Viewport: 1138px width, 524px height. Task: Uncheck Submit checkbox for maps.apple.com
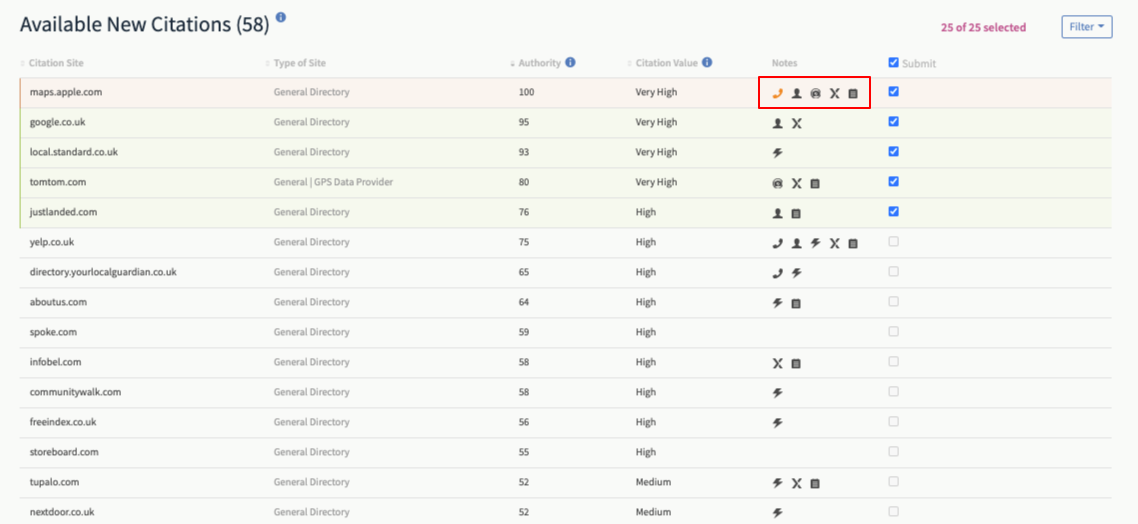point(893,91)
